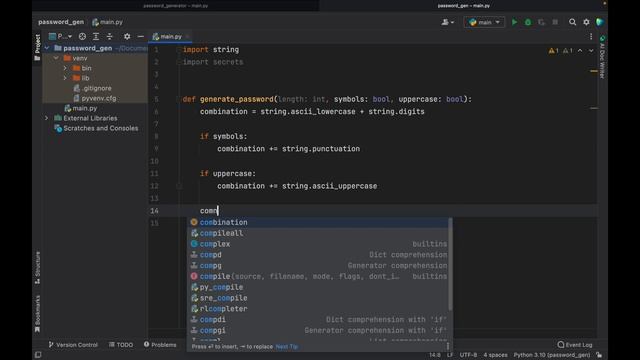Viewport: 640px width, 360px height.
Task: Open IDE settings gear in top toolbar
Action: coord(586,22)
